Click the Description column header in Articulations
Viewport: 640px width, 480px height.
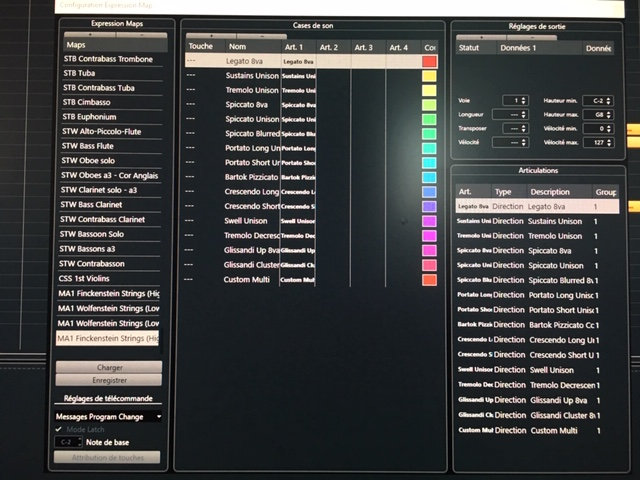point(559,192)
